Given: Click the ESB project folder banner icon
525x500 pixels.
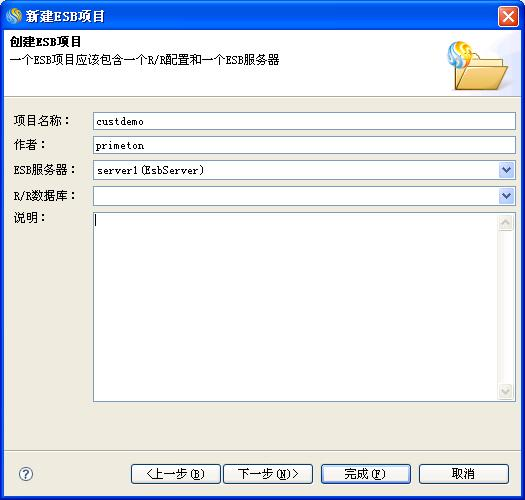Looking at the screenshot, I should [478, 66].
